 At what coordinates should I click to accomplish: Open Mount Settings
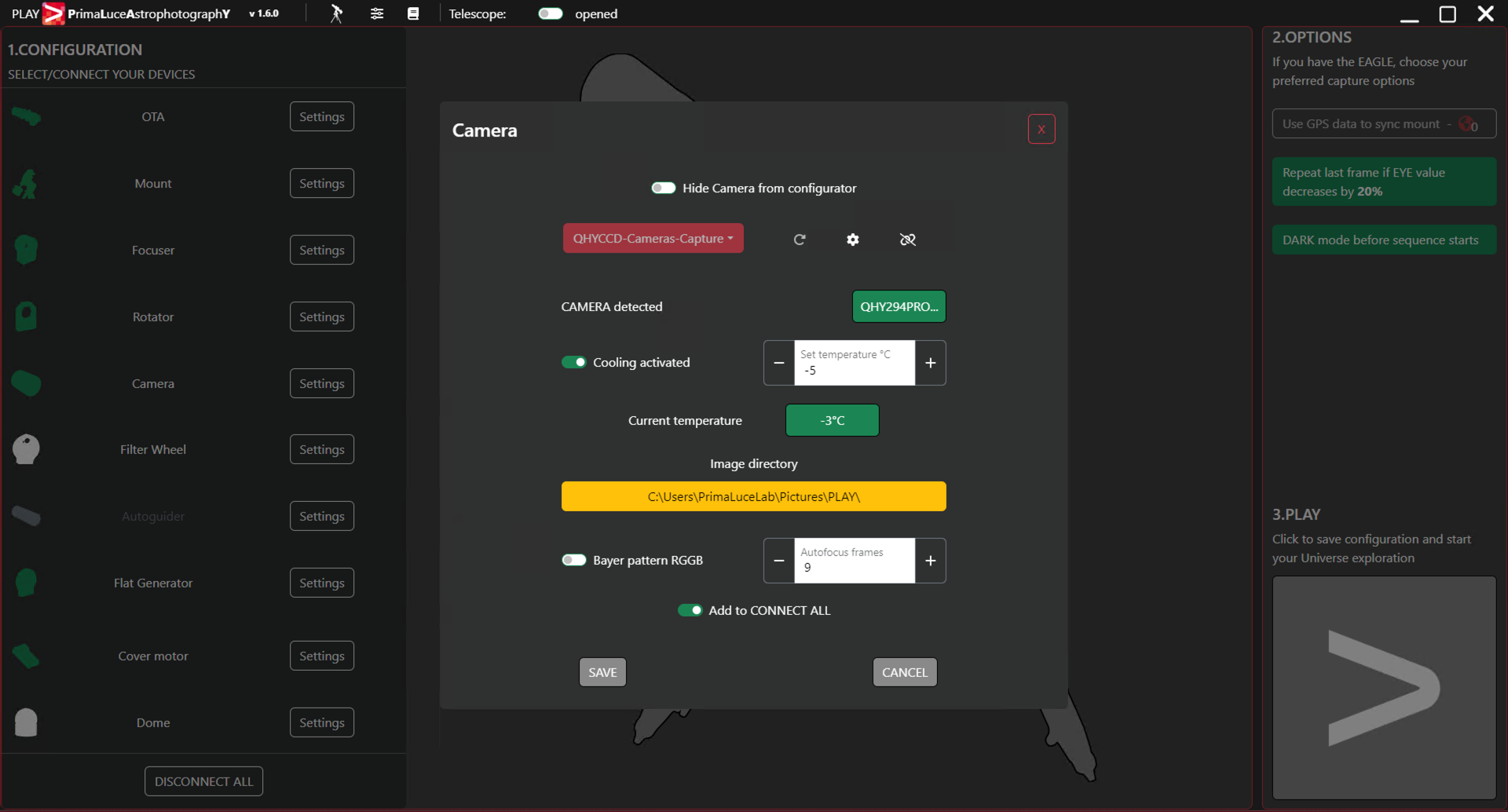click(322, 184)
